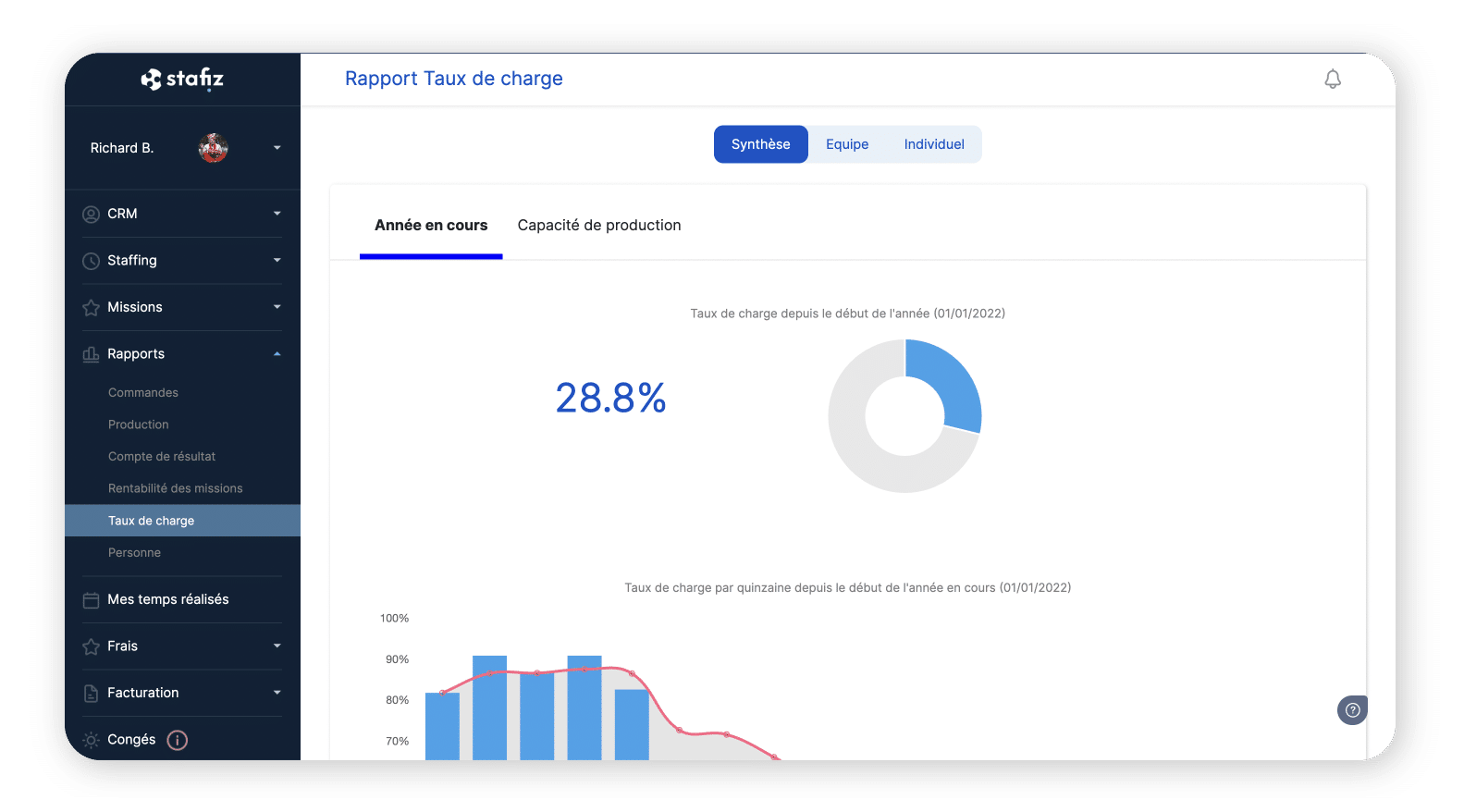This screenshot has height=812, width=1464.
Task: Select the Année en cours tab
Action: pos(431,226)
